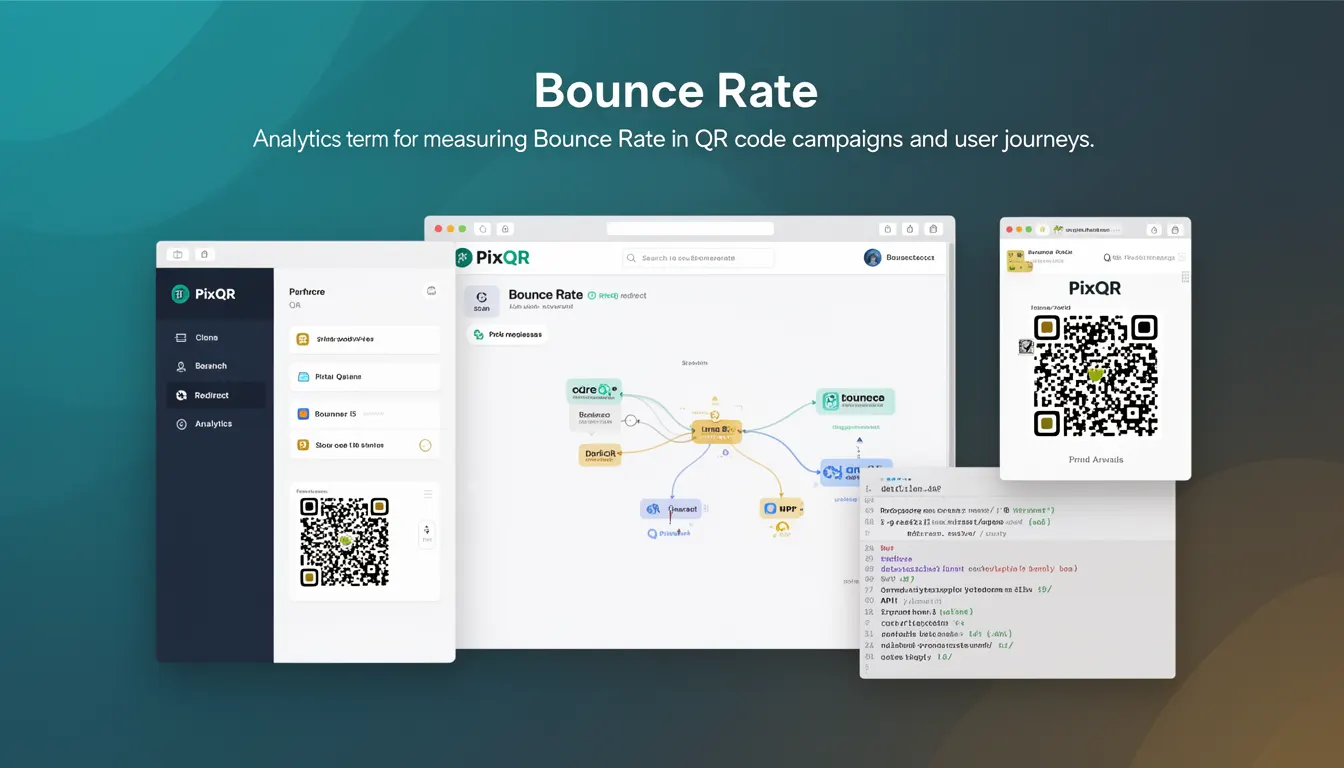Click the Scan button beside Bounce Rate
Screen dimensions: 1344x768
pyautogui.click(x=481, y=301)
